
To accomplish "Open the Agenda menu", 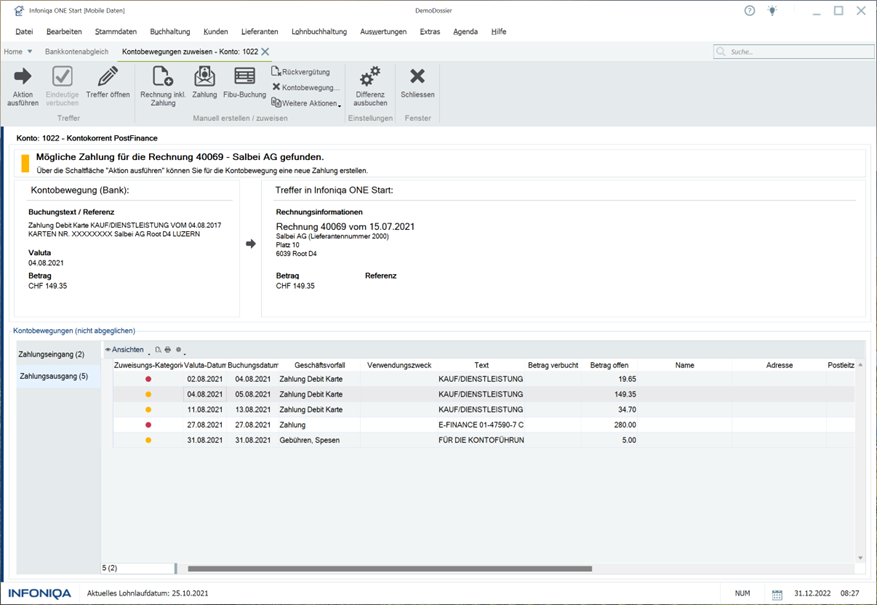I will pyautogui.click(x=465, y=32).
